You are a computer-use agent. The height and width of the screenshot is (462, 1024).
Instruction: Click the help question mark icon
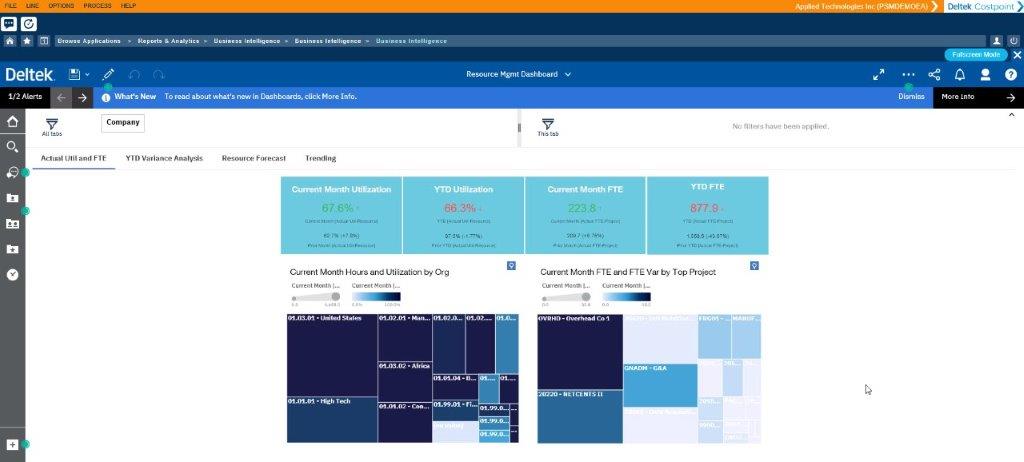(x=1010, y=75)
